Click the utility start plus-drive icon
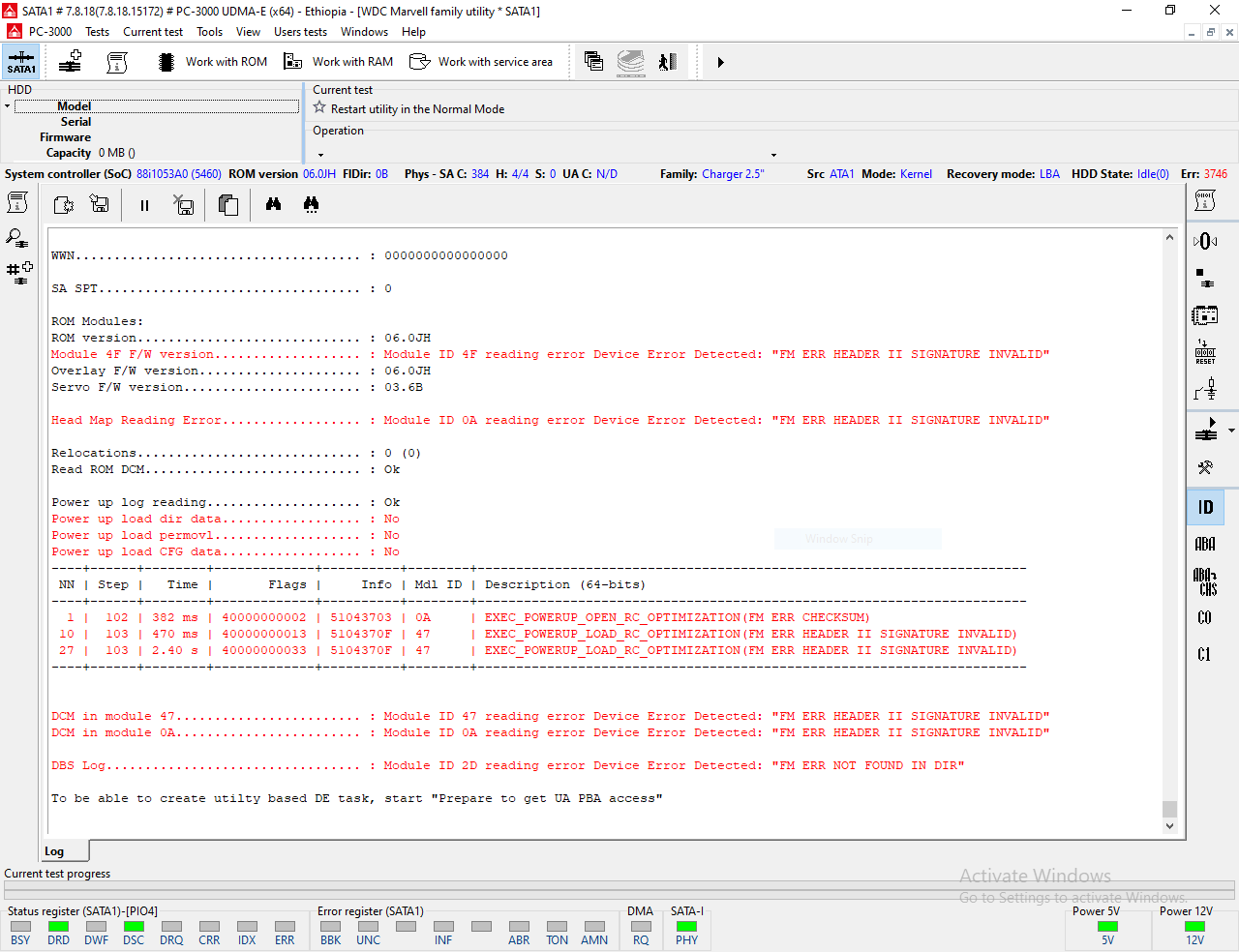1239x952 pixels. (70, 62)
